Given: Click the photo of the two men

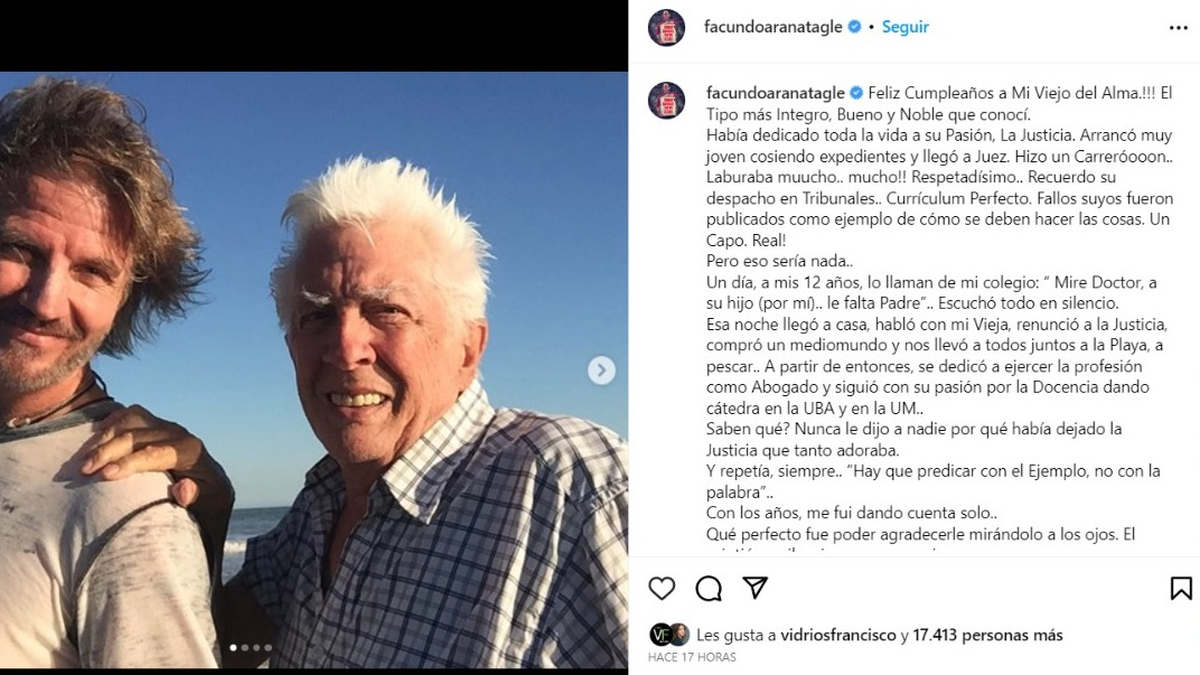Looking at the screenshot, I should click(314, 370).
